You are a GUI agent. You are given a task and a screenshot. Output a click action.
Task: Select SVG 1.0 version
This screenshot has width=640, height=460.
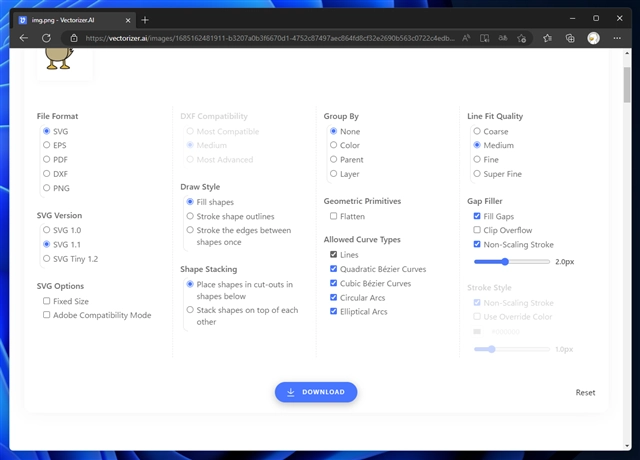(47, 230)
